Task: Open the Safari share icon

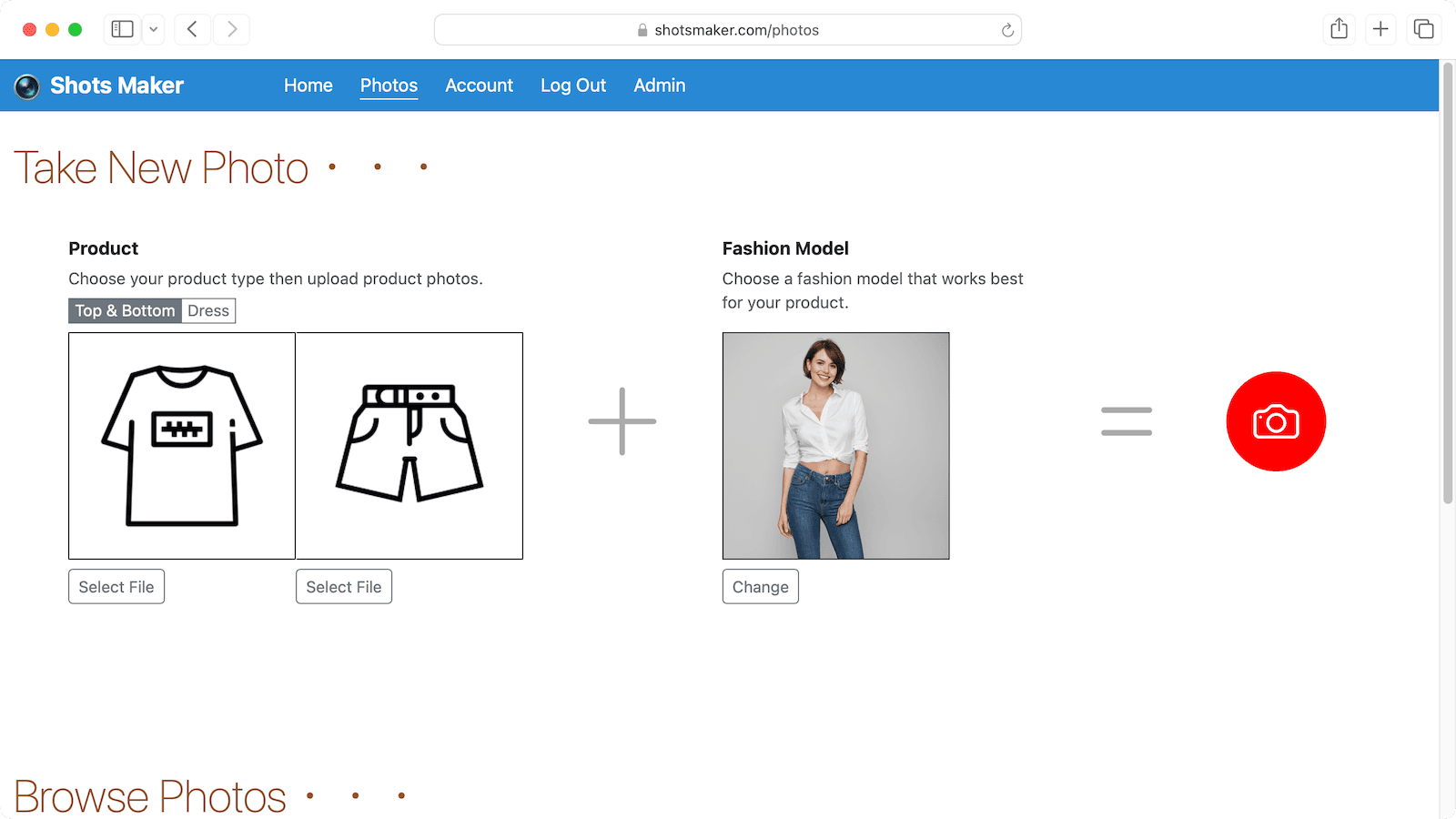Action: (x=1338, y=28)
